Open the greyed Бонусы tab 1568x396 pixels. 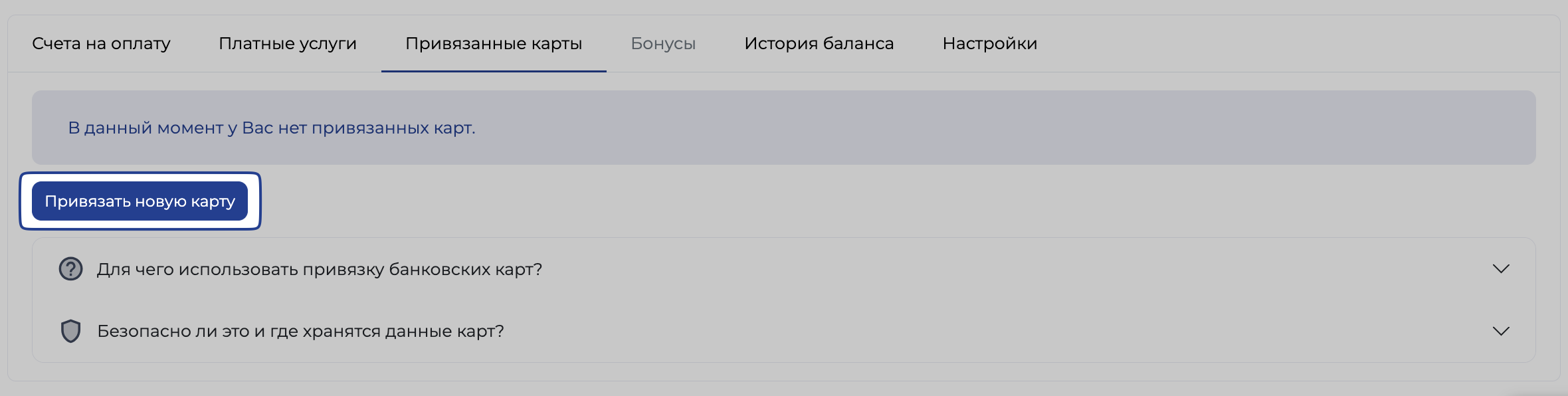point(663,44)
